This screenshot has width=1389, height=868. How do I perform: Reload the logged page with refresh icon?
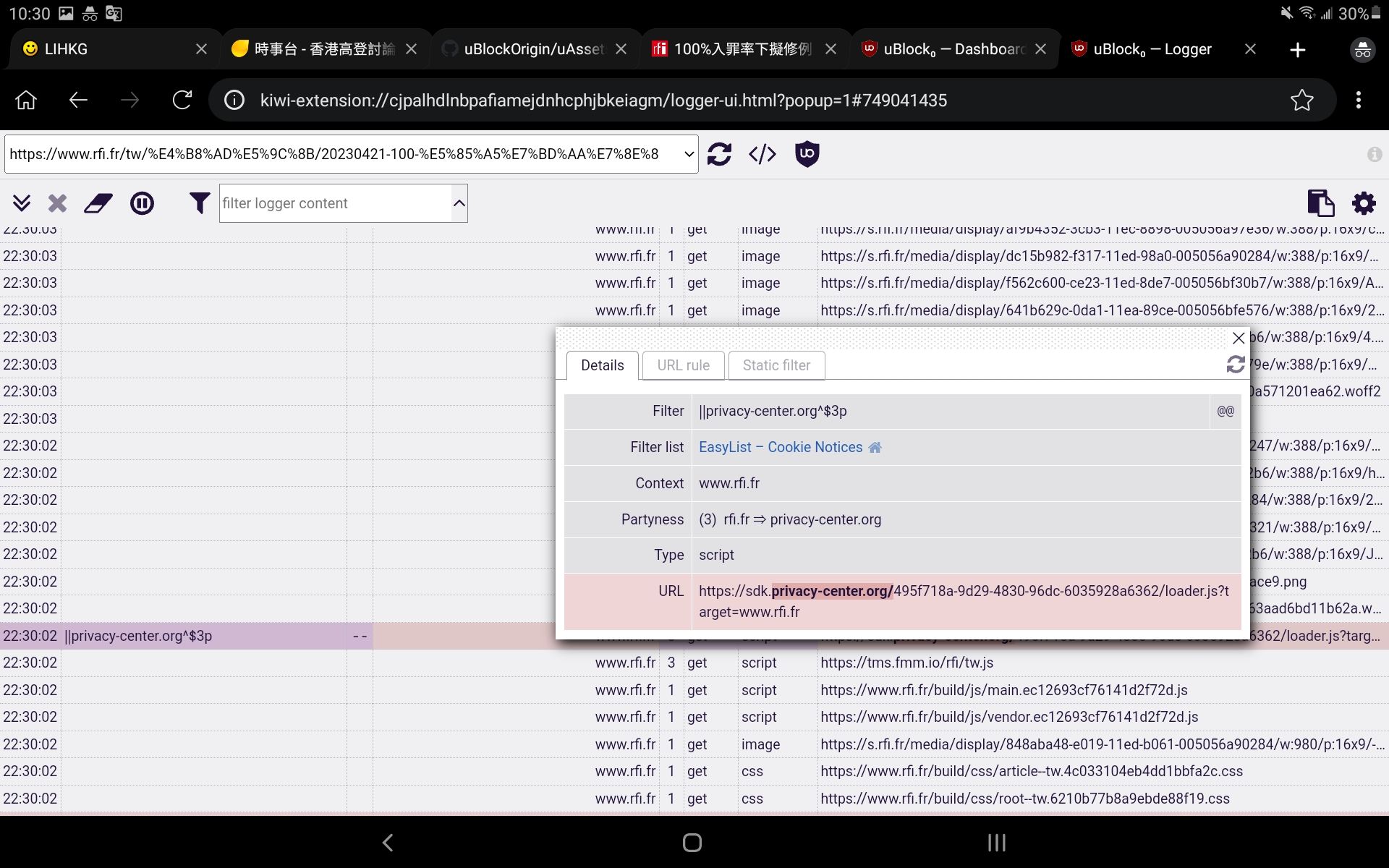pos(719,153)
